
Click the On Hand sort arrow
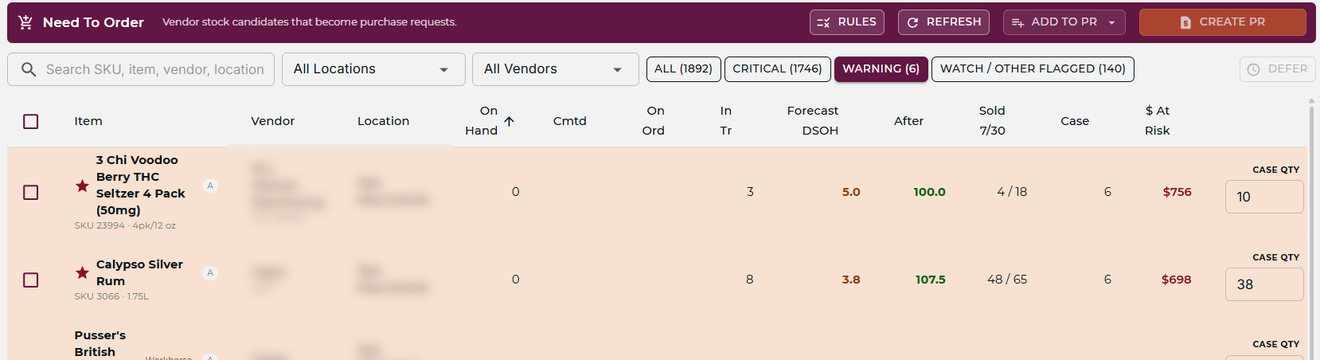[509, 121]
